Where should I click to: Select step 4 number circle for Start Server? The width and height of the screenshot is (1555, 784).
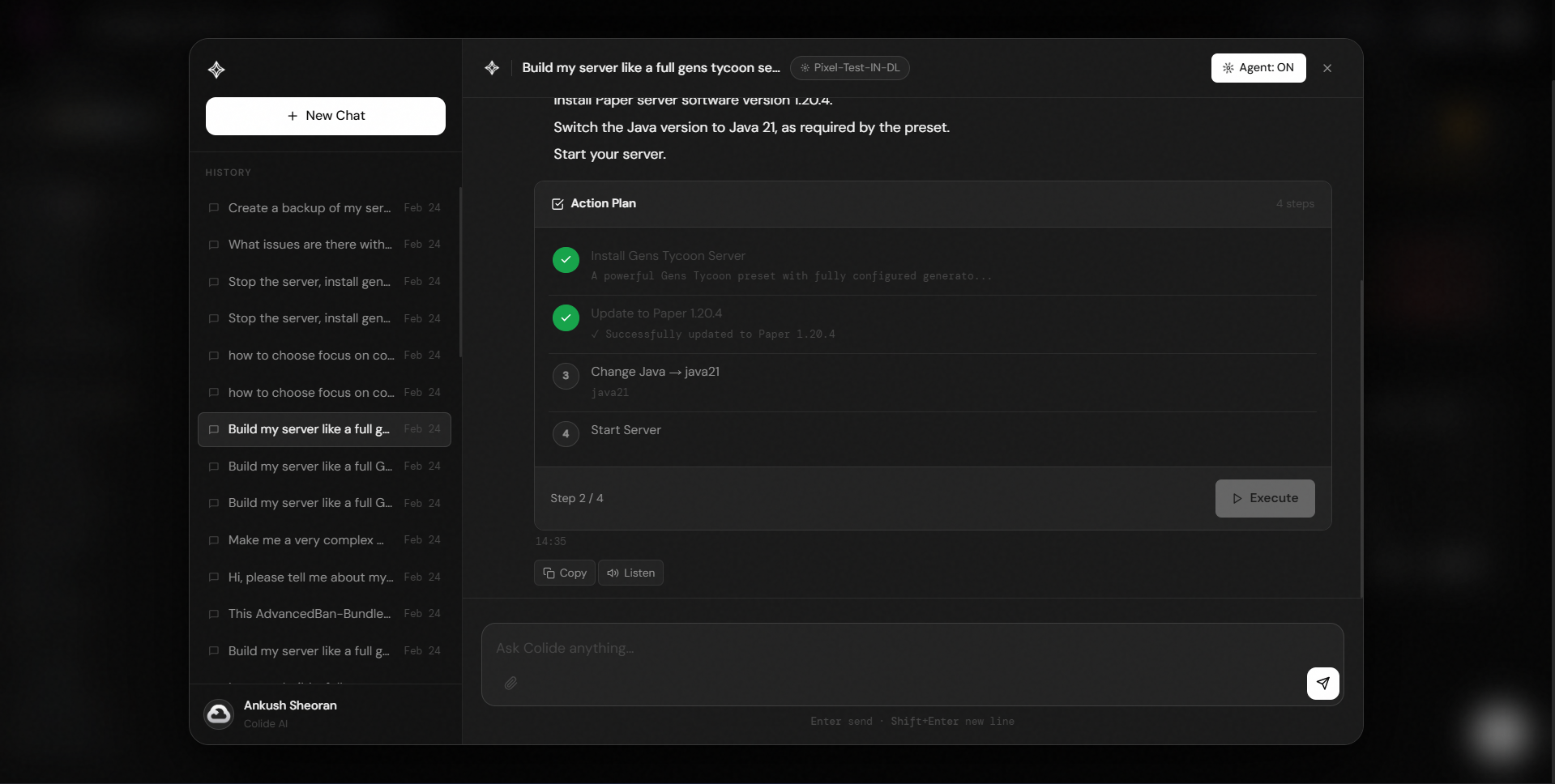[x=566, y=434]
